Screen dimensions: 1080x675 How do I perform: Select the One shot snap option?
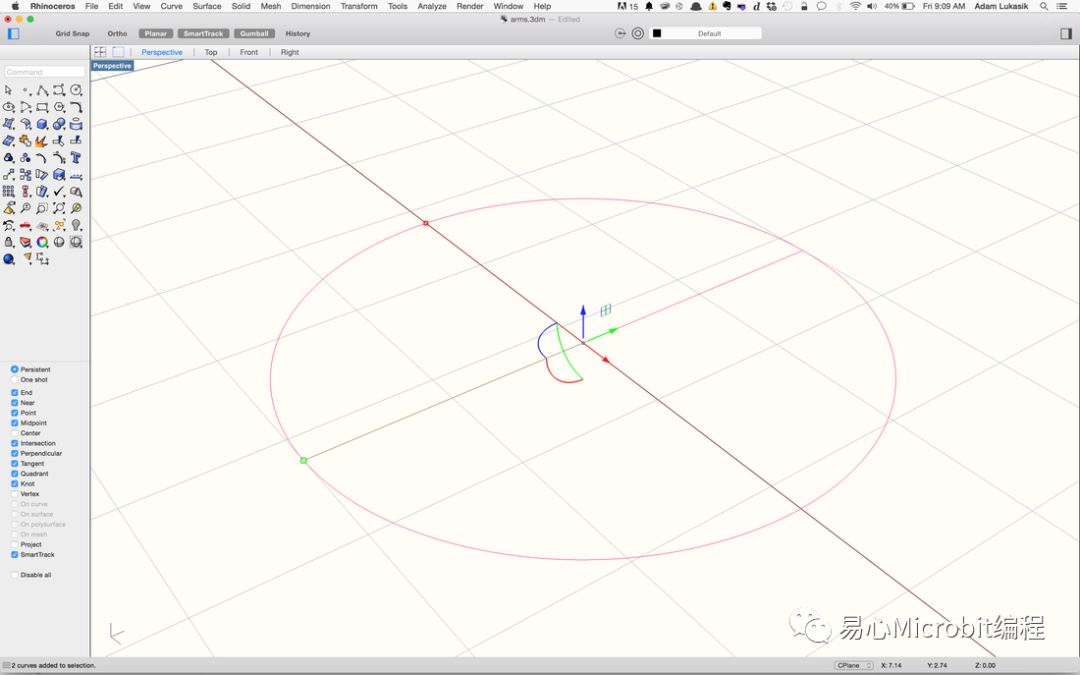(x=15, y=380)
